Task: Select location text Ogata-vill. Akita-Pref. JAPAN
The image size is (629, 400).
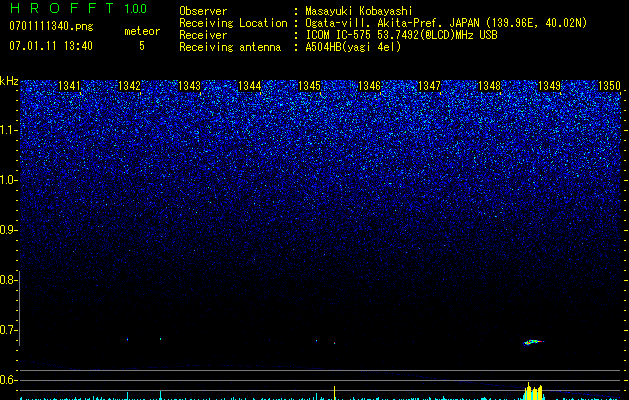Action: [x=393, y=23]
